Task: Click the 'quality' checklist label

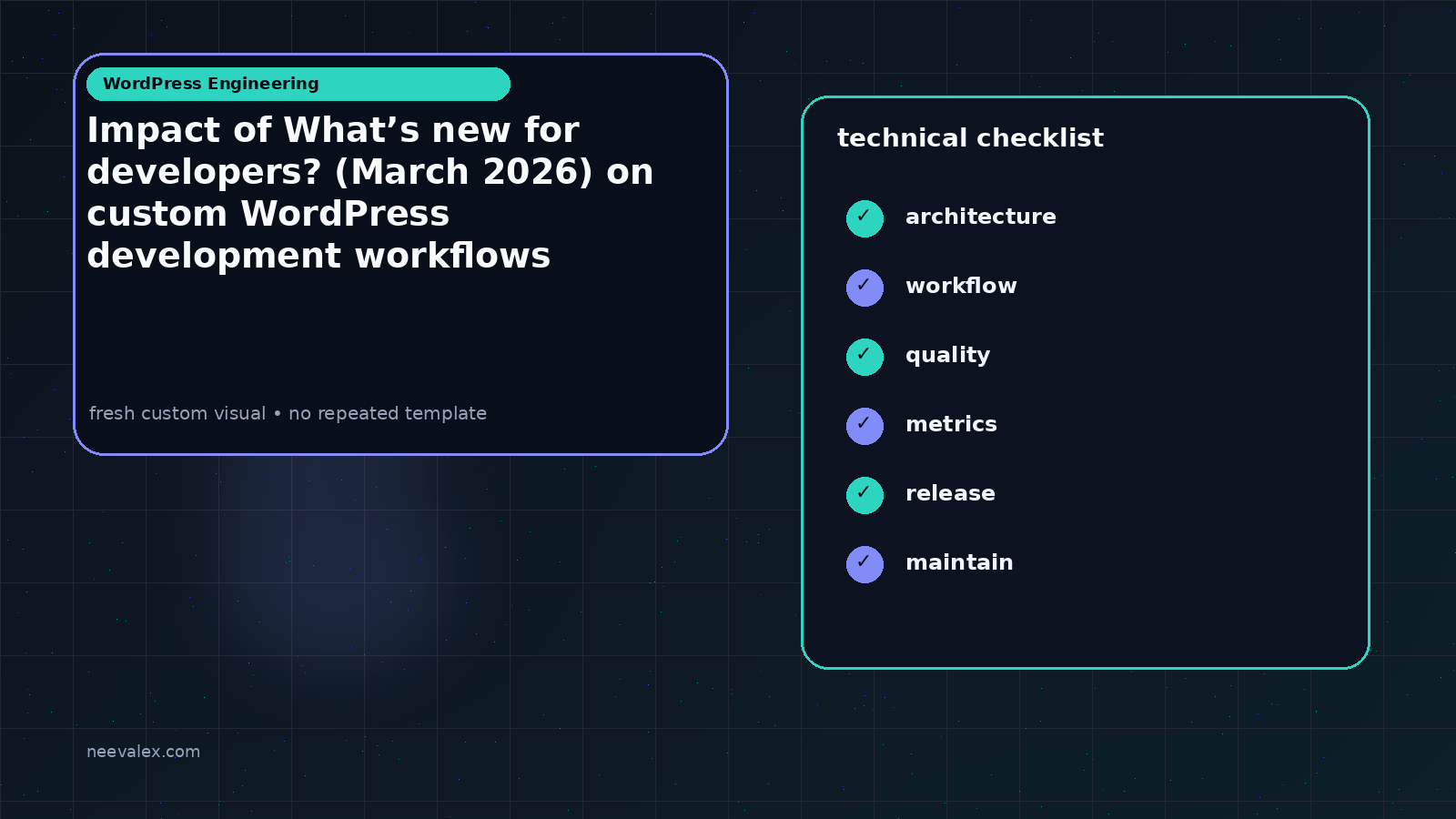Action: pos(947,356)
